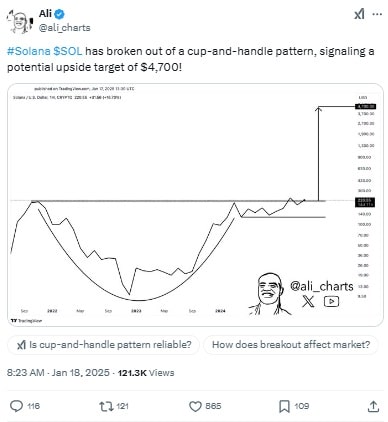Click the blue verified badge
Screen dimensions: 388x422
coord(60,14)
